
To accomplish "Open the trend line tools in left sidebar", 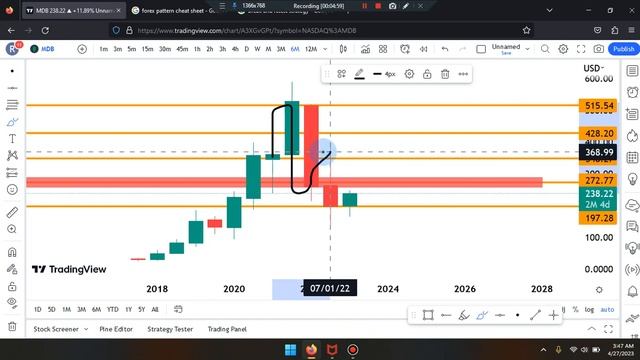I will [x=12, y=88].
